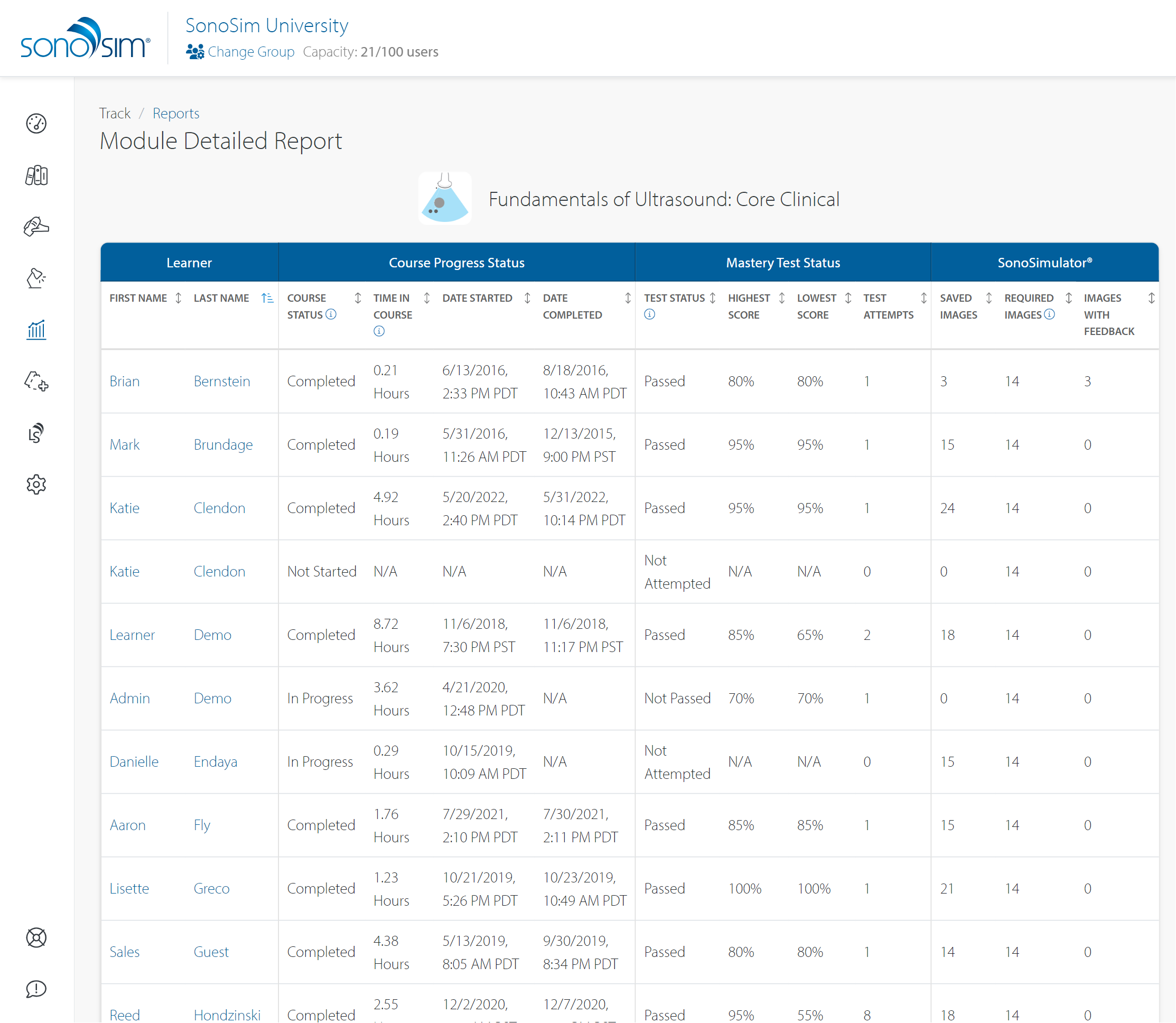Viewport: 1176px width, 1023px height.
Task: Open the Brundage last name link
Action: tap(223, 445)
